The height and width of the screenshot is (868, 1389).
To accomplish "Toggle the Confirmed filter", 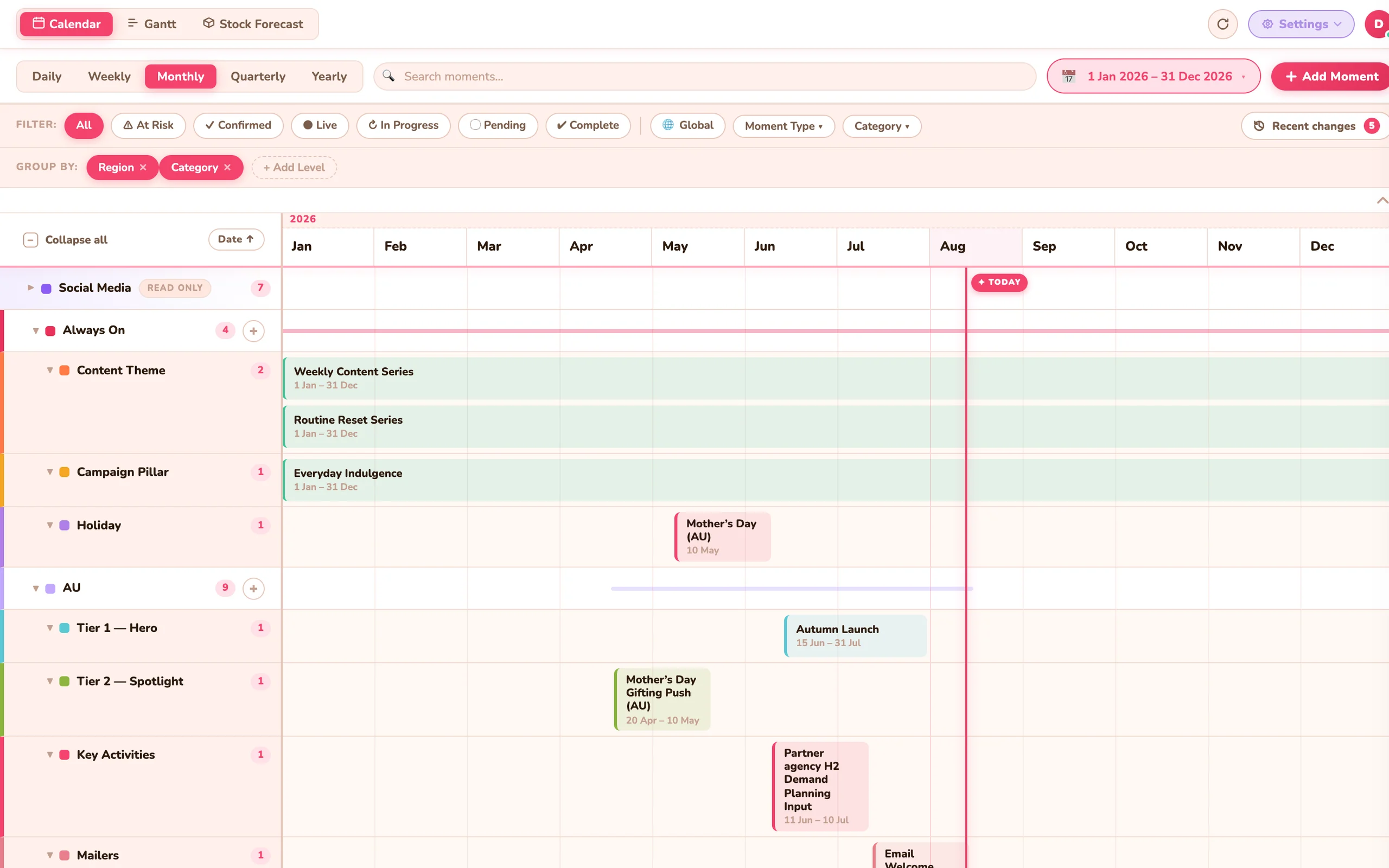I will [x=238, y=125].
